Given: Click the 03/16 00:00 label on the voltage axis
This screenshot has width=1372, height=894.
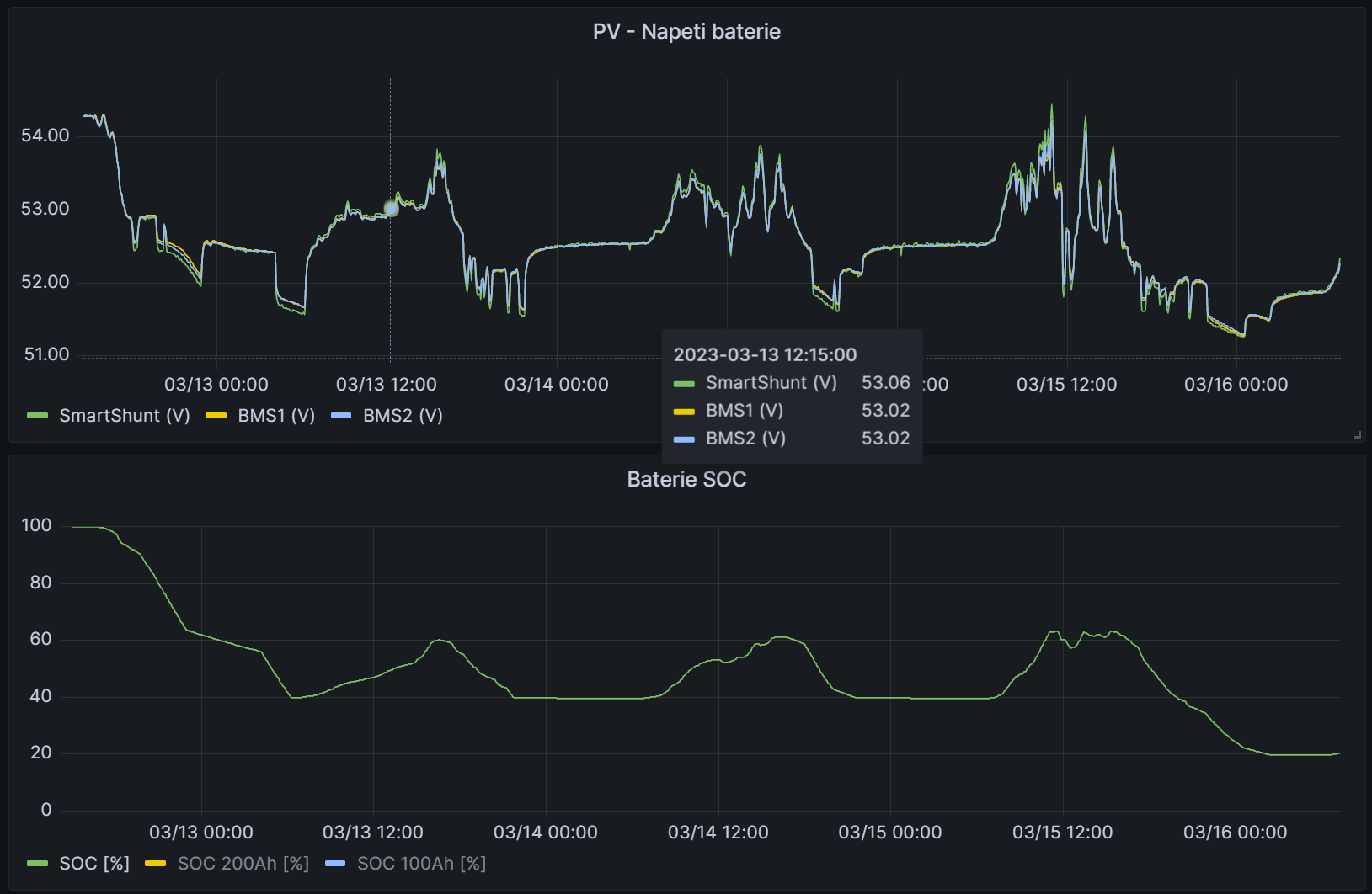Looking at the screenshot, I should point(1236,385).
